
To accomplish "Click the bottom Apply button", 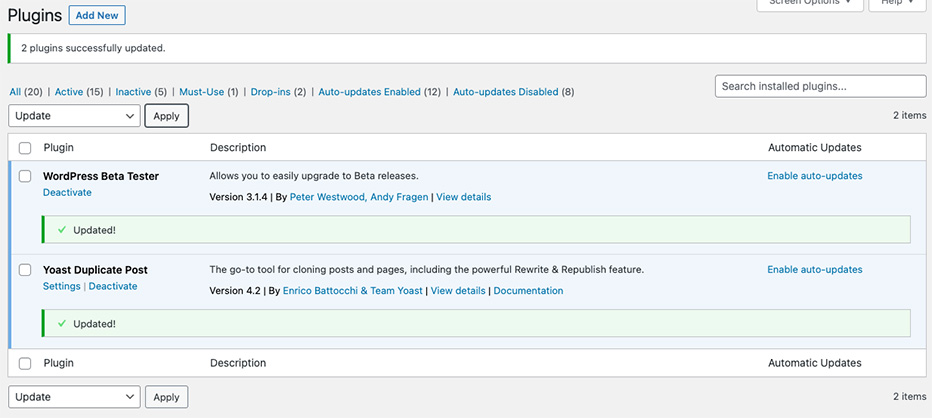I will (166, 397).
